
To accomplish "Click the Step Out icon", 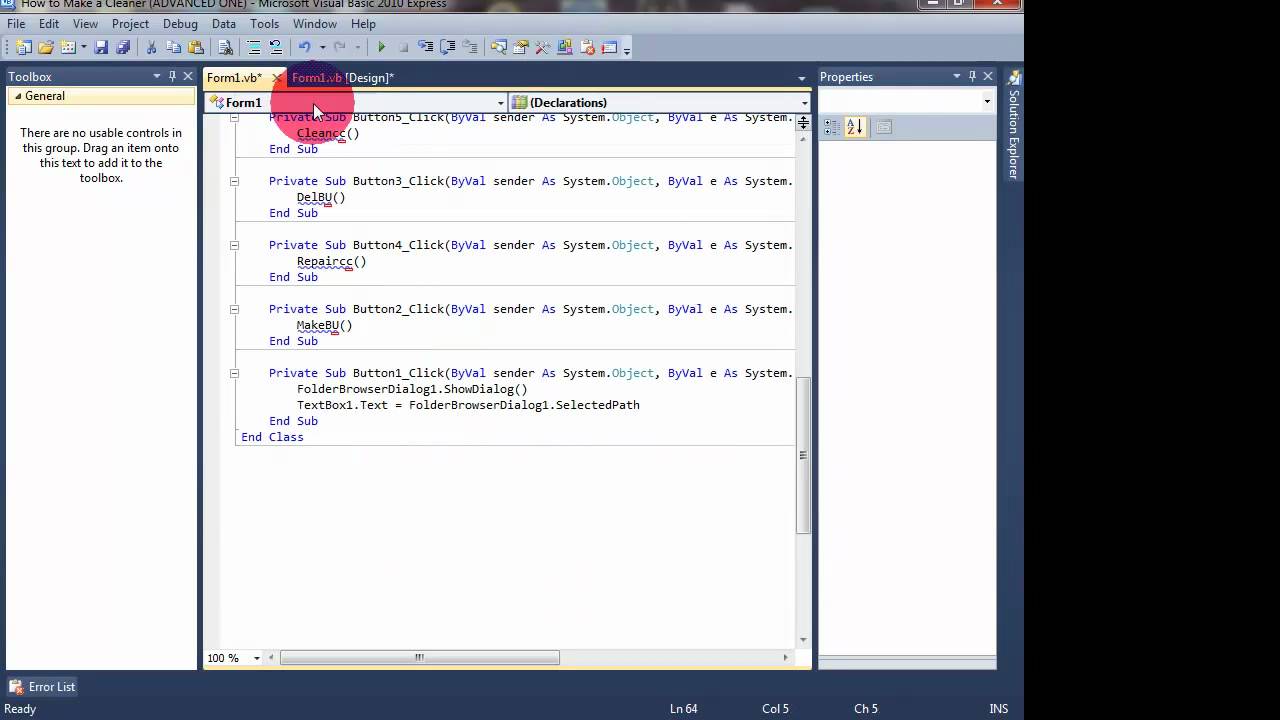I will point(469,47).
